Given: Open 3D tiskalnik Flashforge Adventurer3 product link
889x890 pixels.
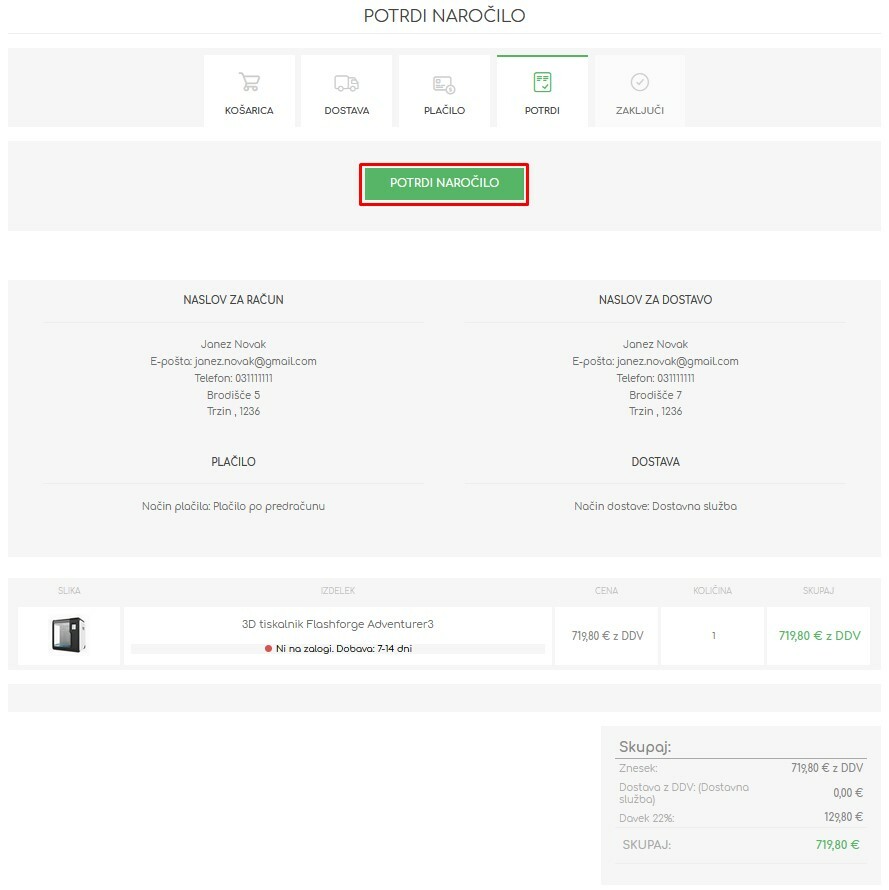Looking at the screenshot, I should (338, 624).
